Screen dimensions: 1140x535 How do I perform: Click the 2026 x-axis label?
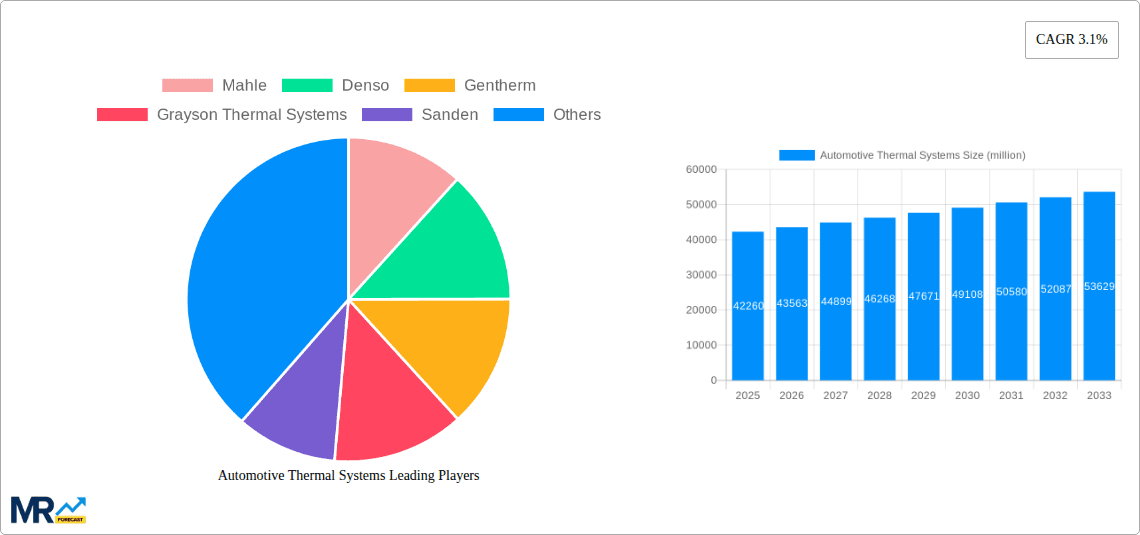[x=792, y=395]
